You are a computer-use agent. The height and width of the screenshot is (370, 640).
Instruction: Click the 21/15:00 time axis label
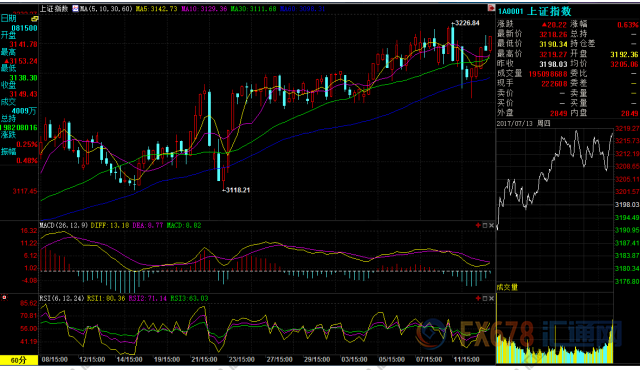(x=204, y=360)
